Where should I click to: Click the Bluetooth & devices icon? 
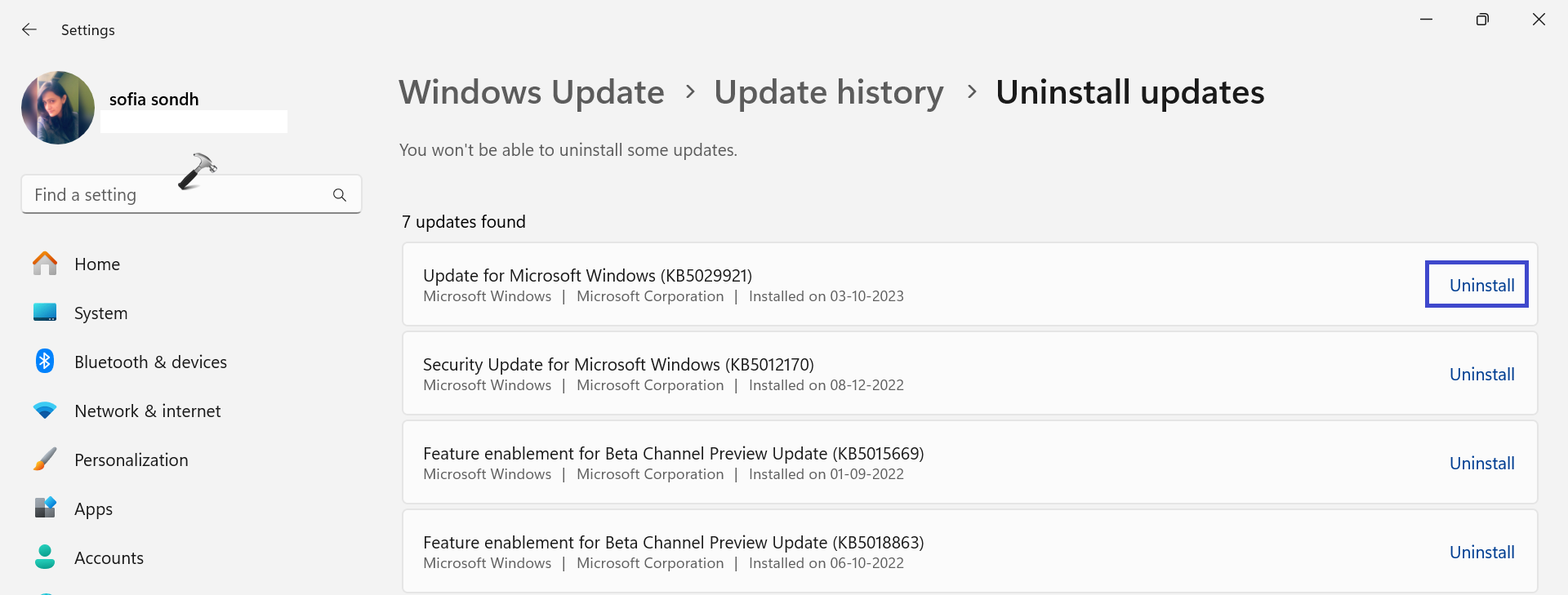click(x=45, y=362)
